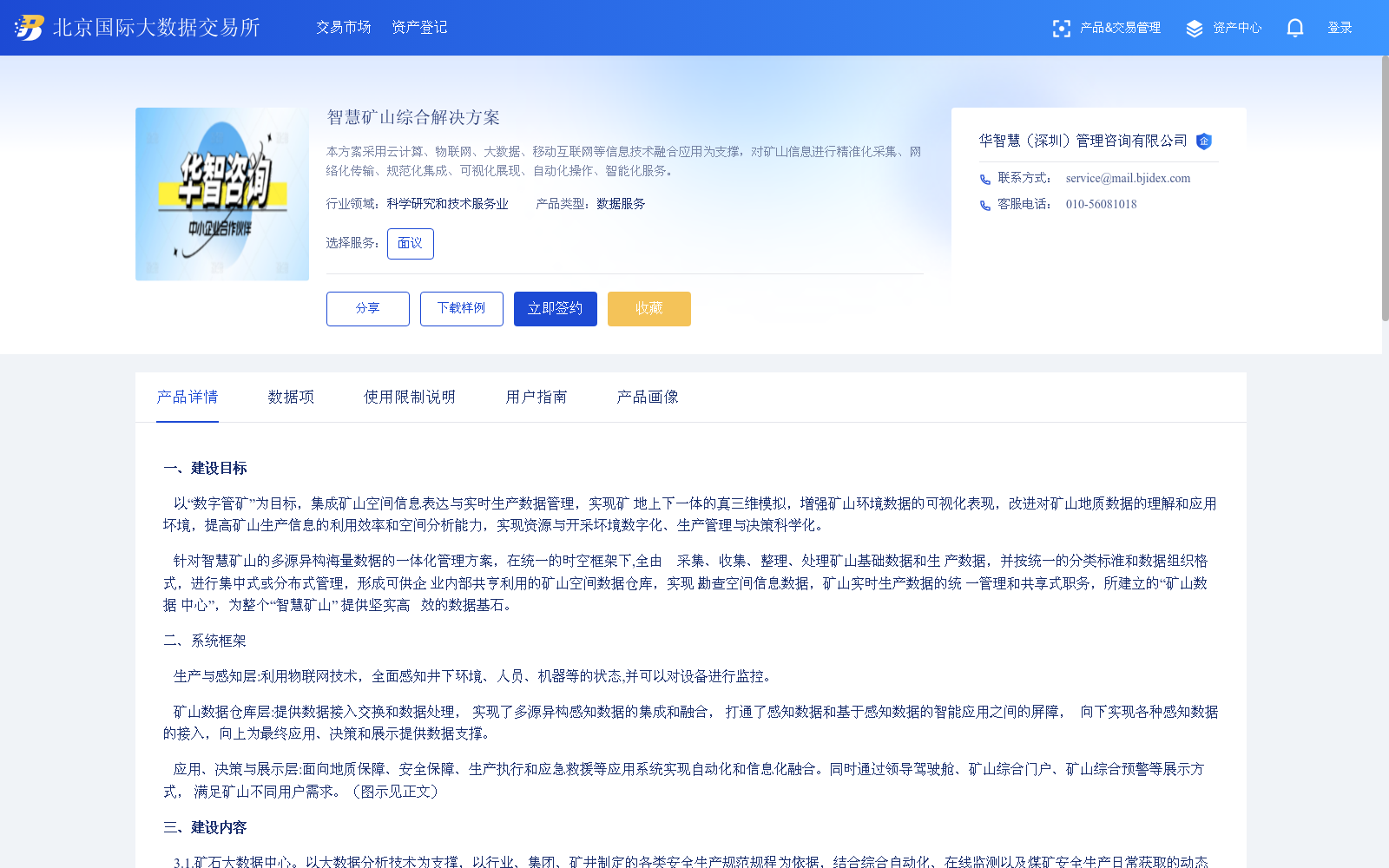Click the 分享 share button

pos(368,309)
